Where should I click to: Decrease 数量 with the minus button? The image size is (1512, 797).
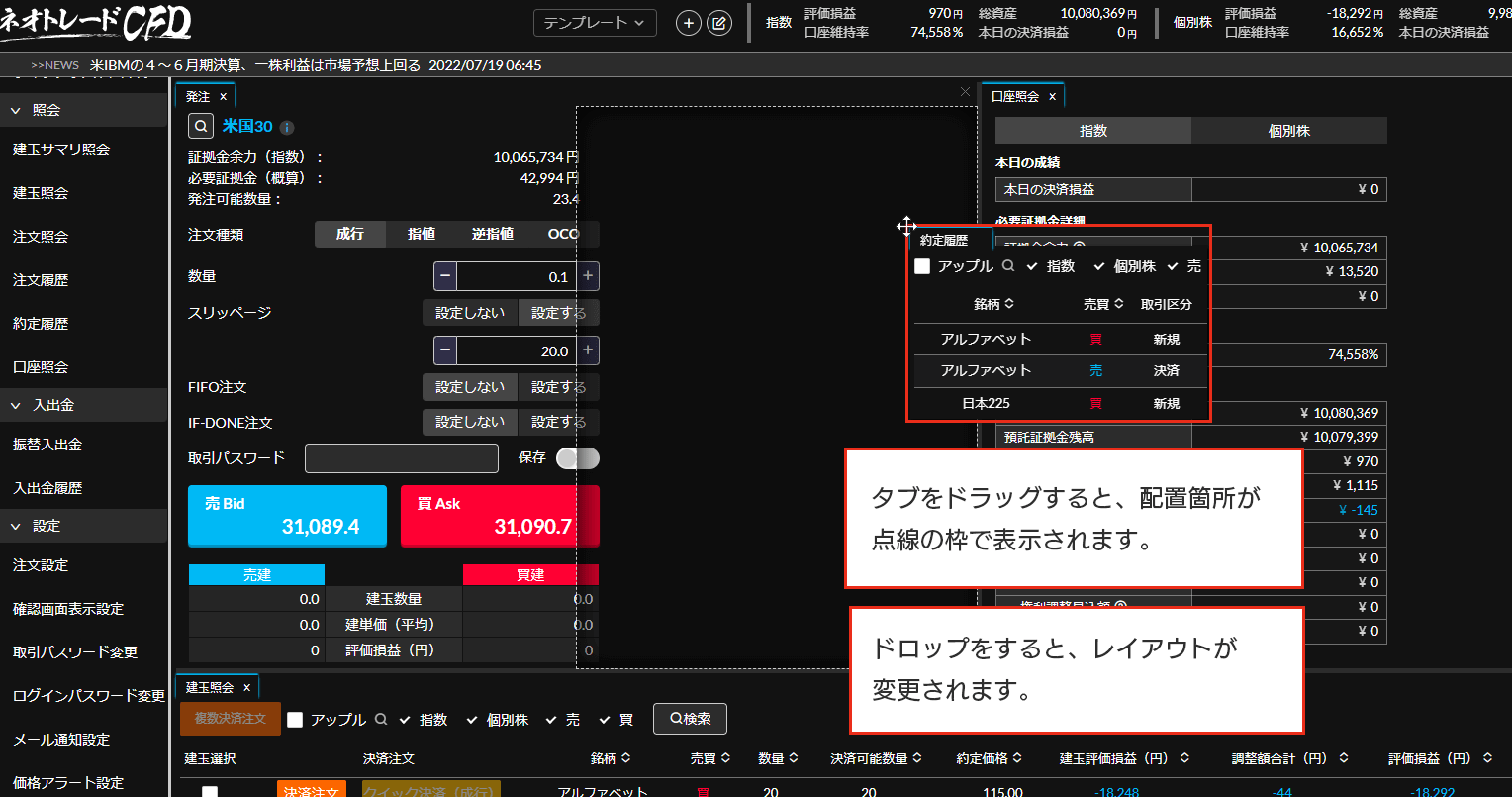(445, 276)
